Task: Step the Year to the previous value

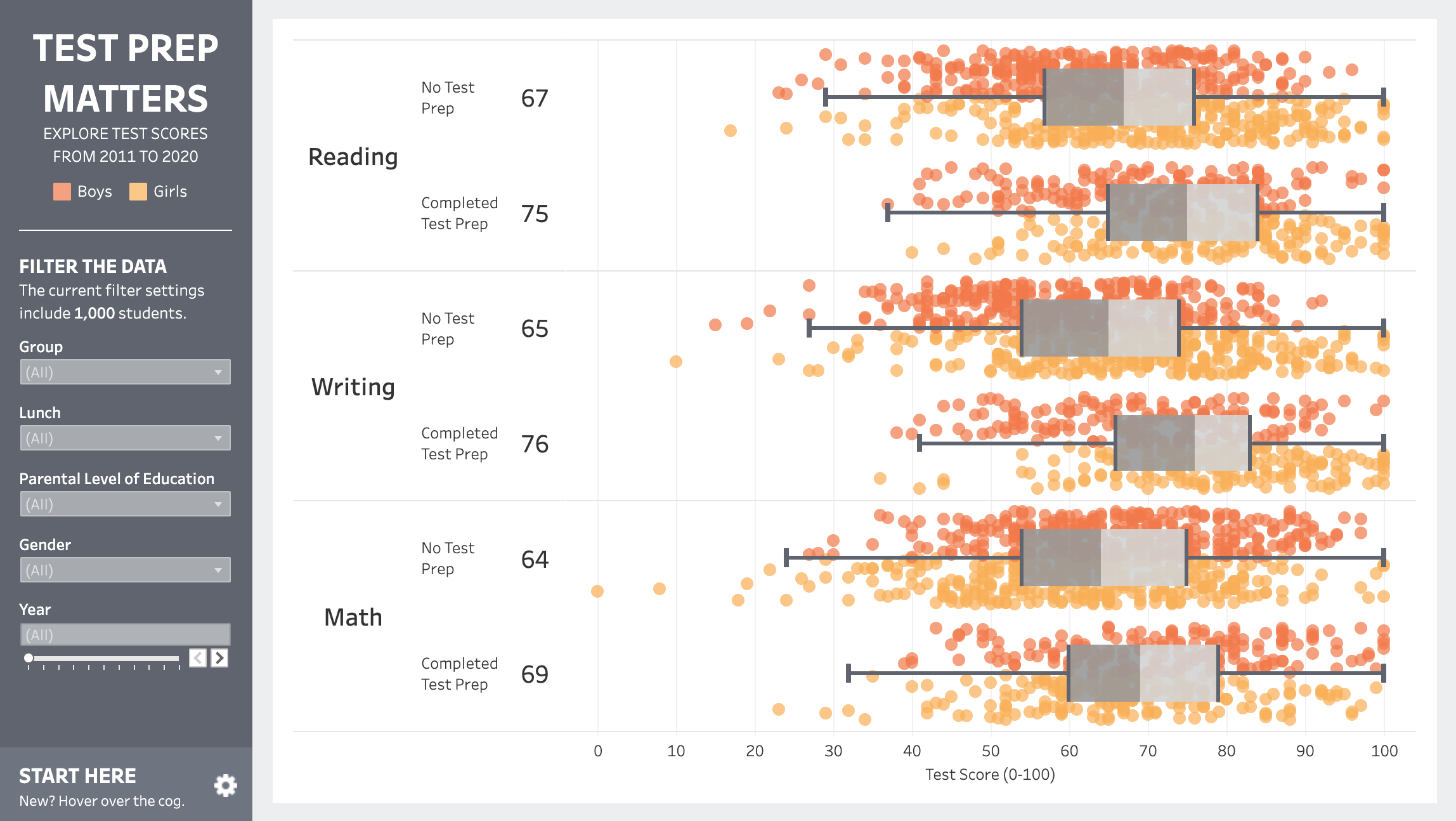Action: [198, 658]
